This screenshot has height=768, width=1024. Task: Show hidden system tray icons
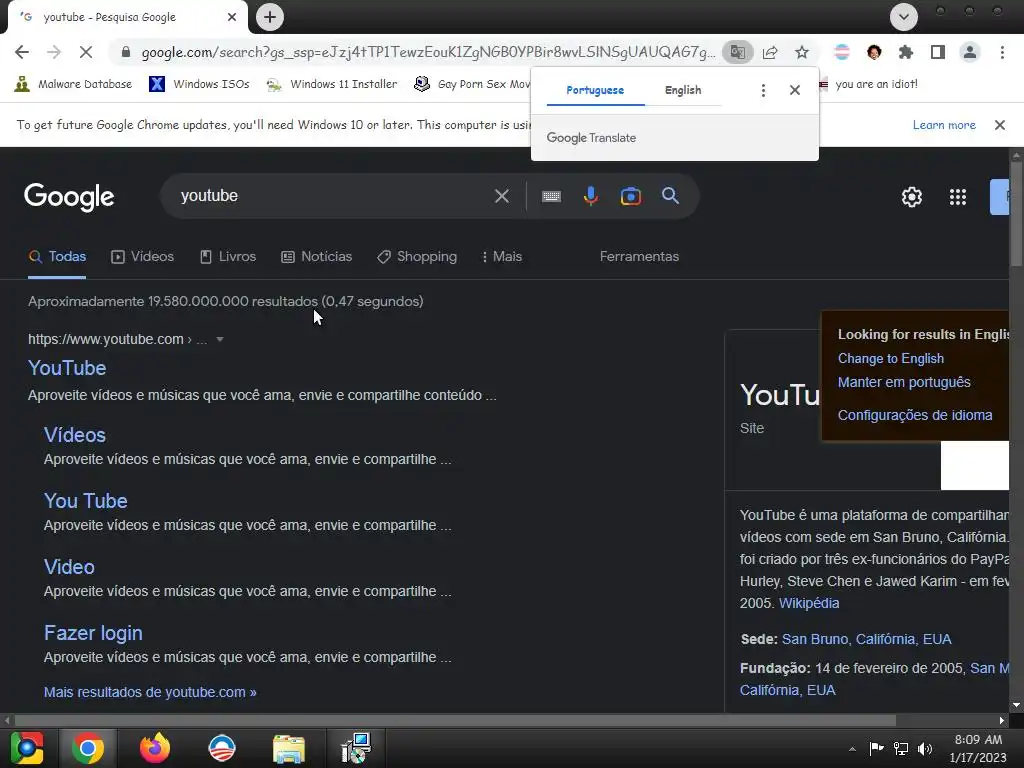(852, 748)
